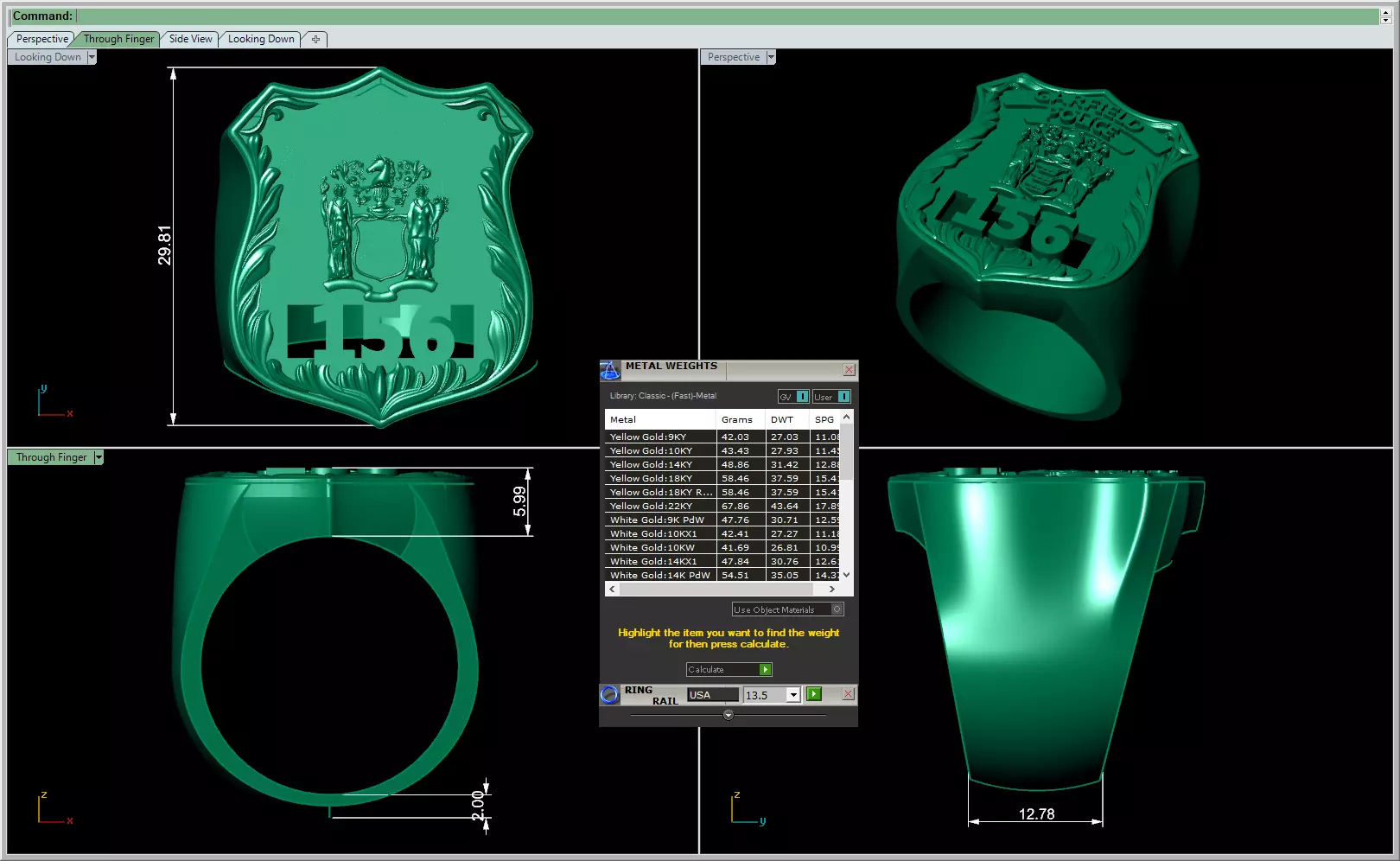Select the White Gold:14K PdW row

722,576
